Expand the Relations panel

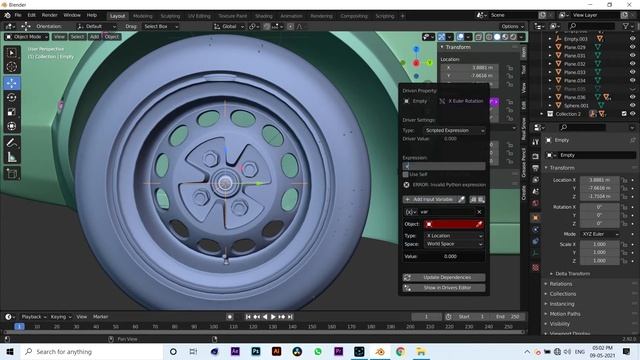pos(560,284)
